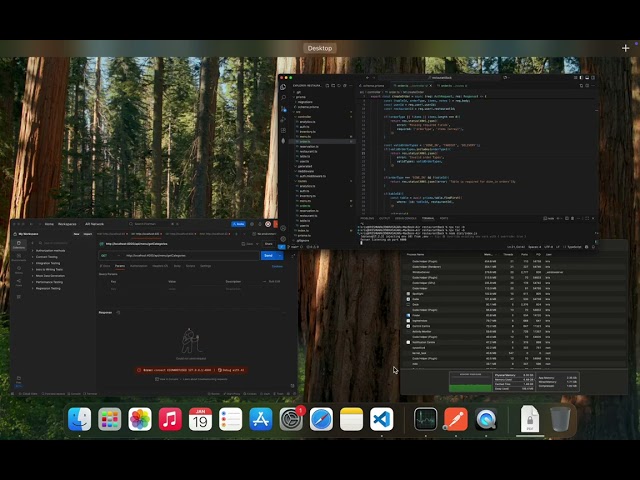Viewport: 640px width, 480px height.
Task: Switch to the Params tab in Postman
Action: [x=119, y=266]
